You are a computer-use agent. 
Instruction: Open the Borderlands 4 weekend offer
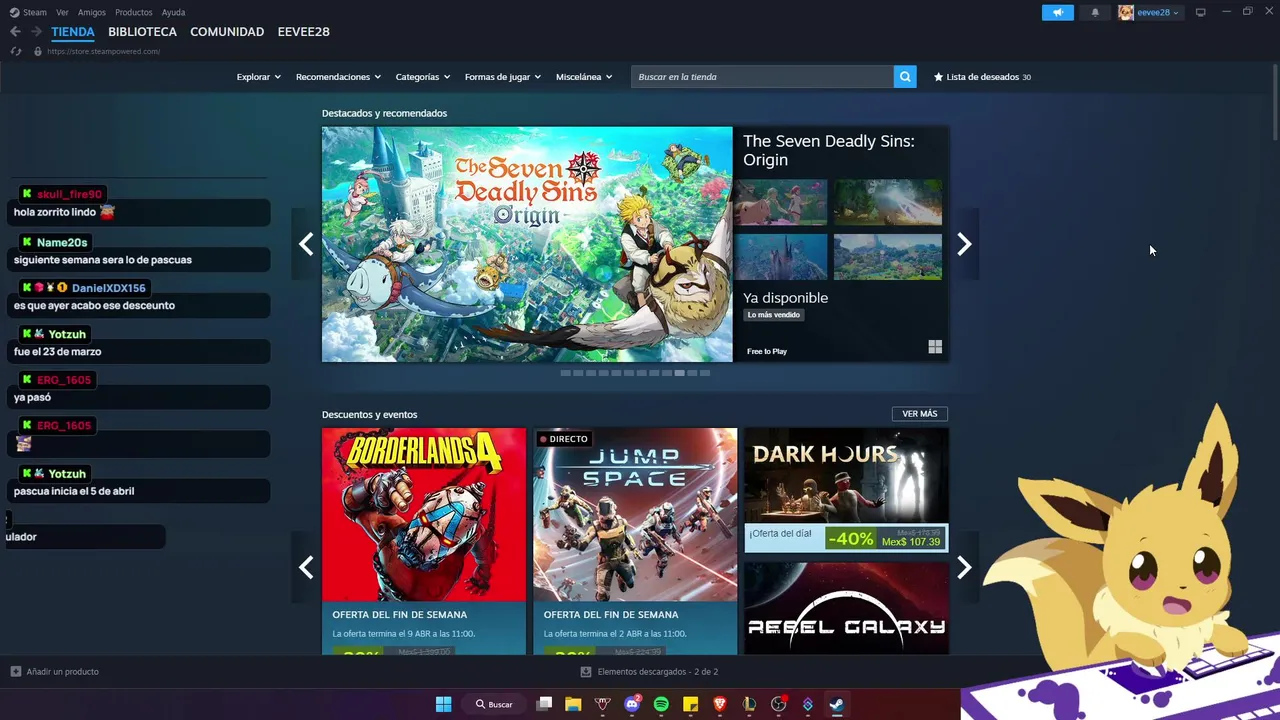click(424, 541)
